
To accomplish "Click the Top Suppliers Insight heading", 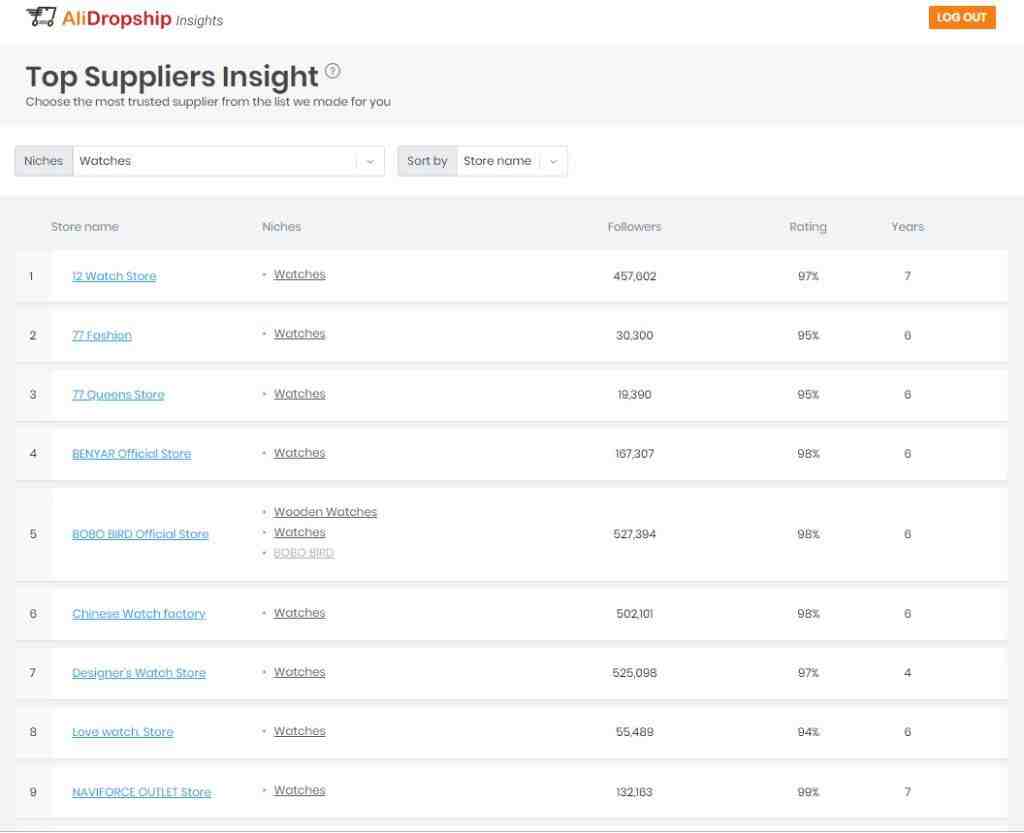I will [x=172, y=76].
